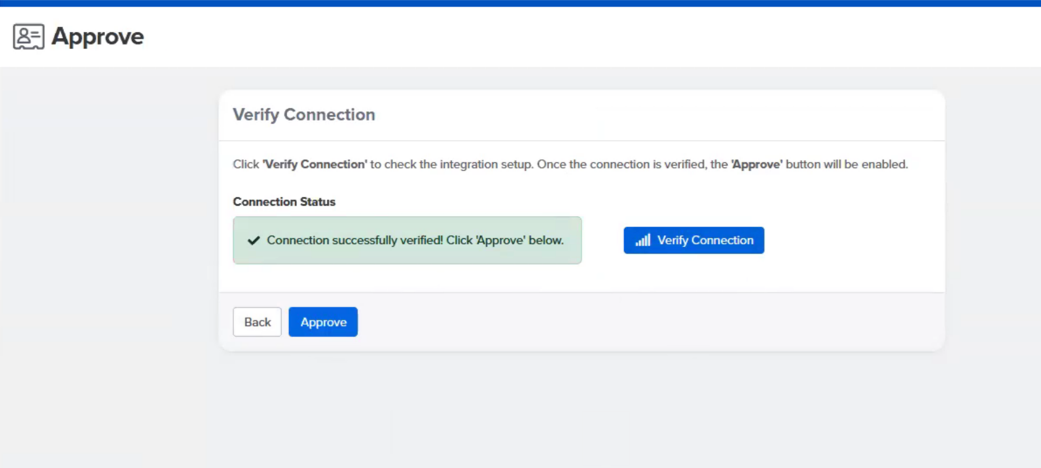Click the ID card icon beside Approve title

click(28, 37)
